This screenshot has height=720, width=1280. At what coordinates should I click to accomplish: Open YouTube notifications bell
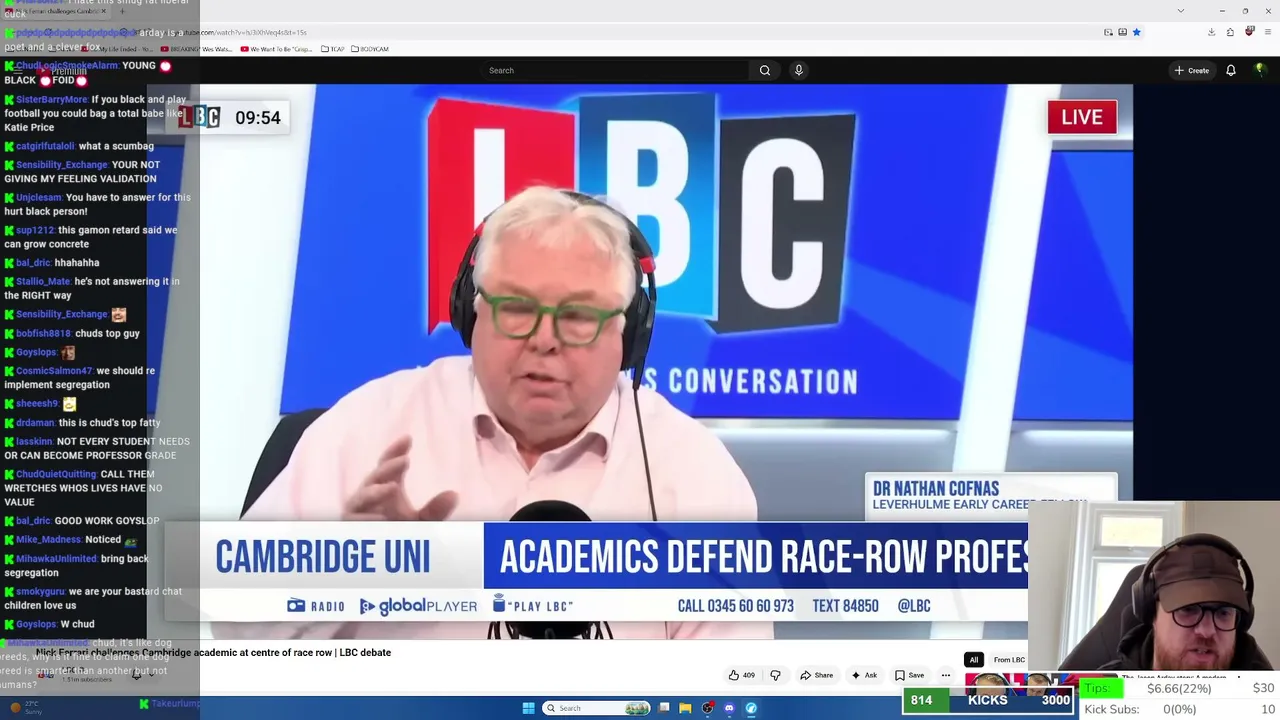[1231, 70]
